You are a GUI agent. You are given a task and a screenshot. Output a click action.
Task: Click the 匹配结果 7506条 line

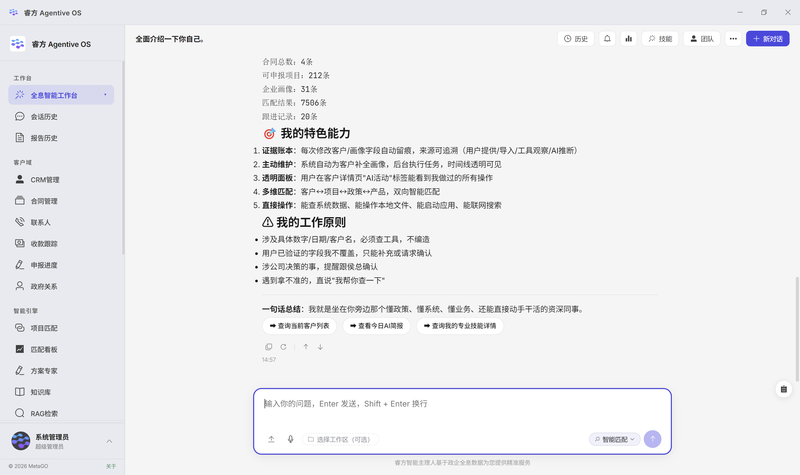pos(294,103)
